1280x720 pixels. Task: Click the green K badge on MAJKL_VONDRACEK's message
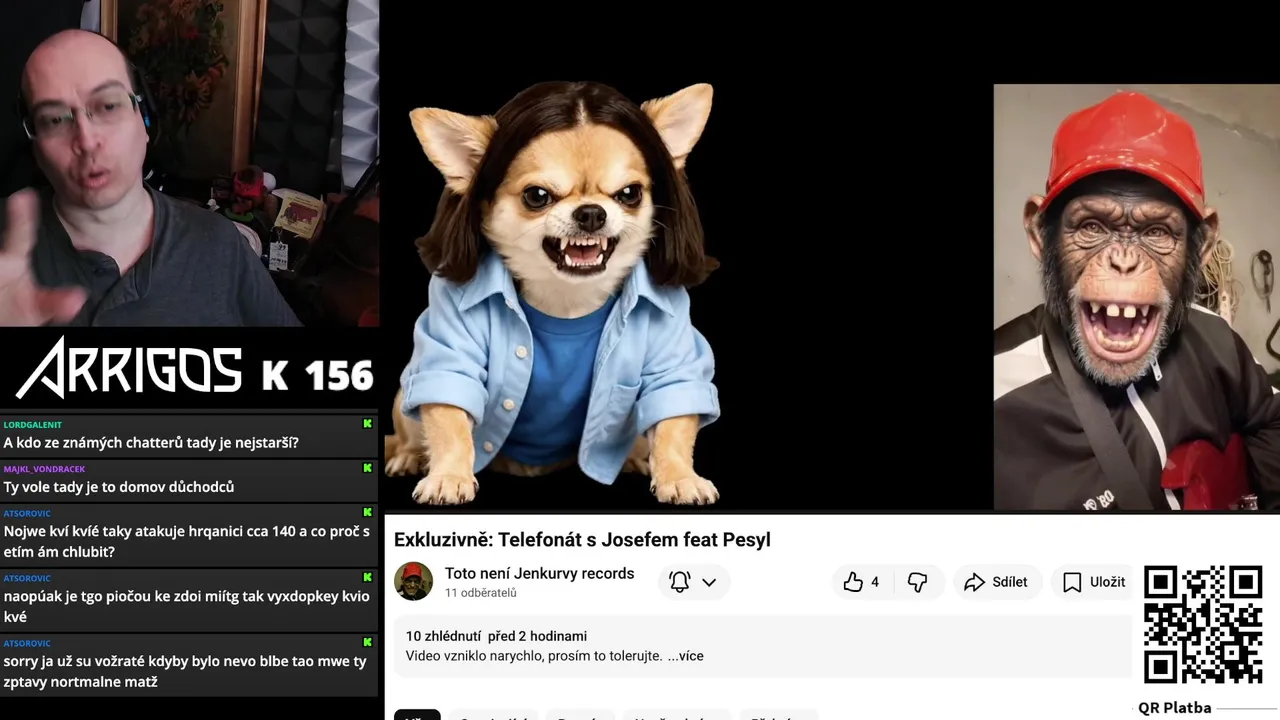368,468
